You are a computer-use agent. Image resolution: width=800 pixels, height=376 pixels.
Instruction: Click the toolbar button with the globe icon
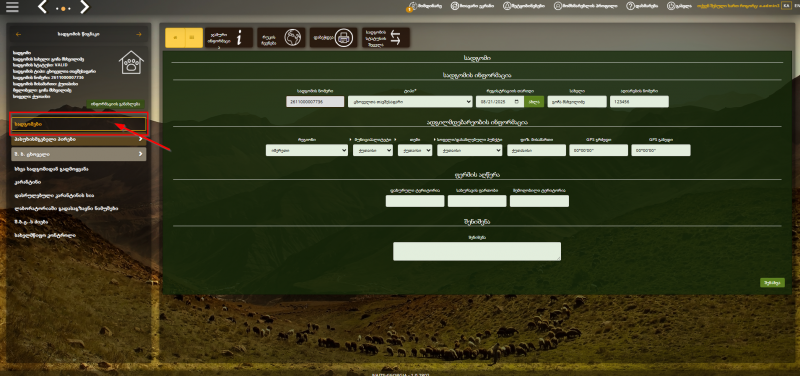click(281, 38)
